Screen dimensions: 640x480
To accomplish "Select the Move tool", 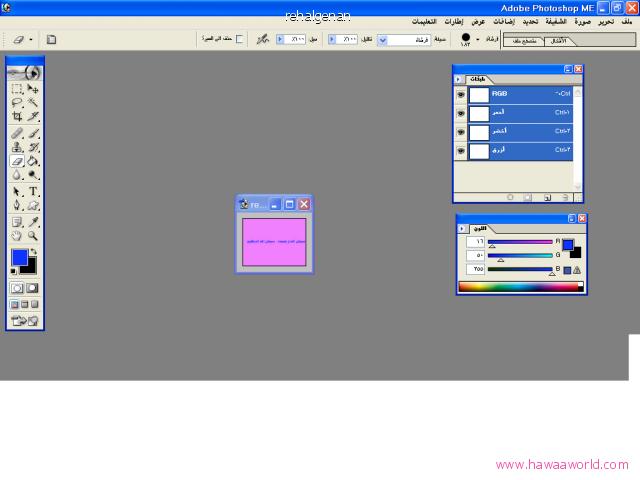I will pyautogui.click(x=33, y=89).
